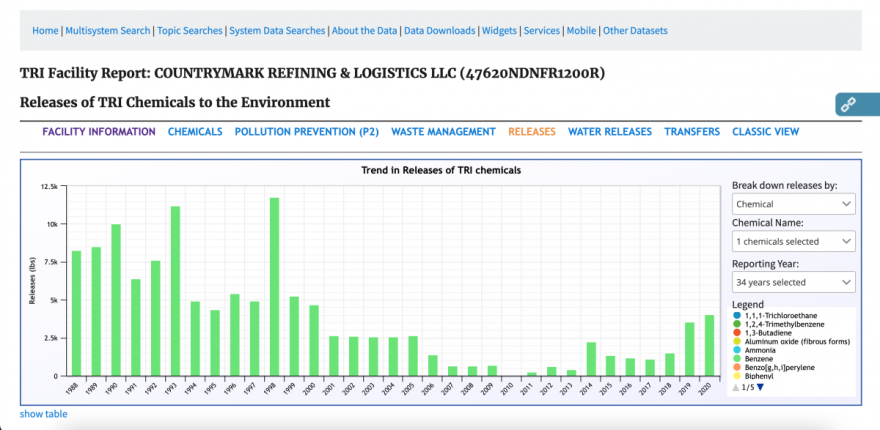The image size is (880, 430).
Task: Switch to Water Releases tab
Action: click(x=609, y=132)
